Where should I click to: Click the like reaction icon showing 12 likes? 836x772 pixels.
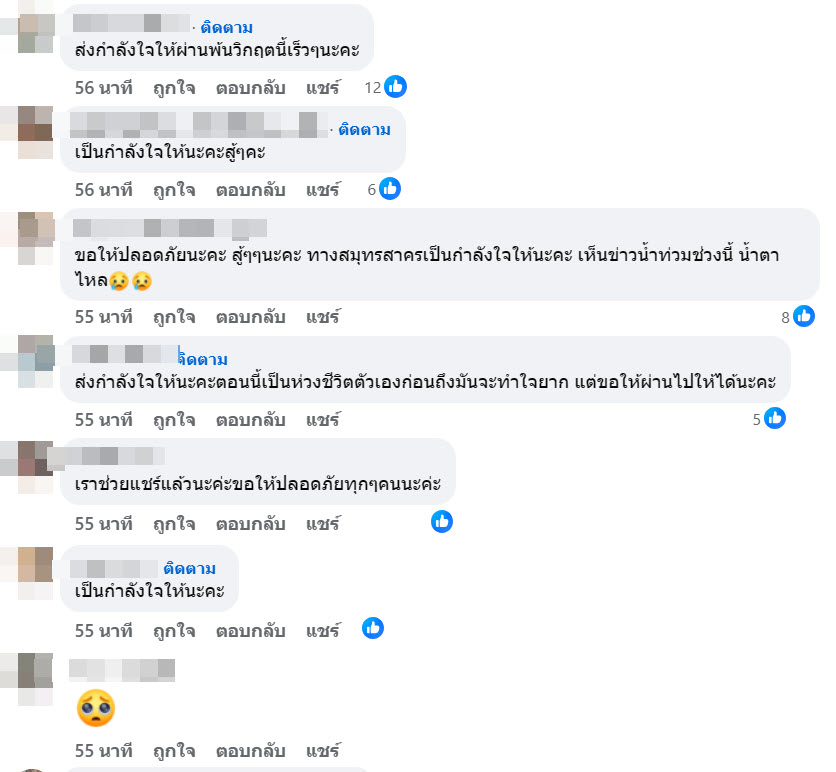click(396, 87)
